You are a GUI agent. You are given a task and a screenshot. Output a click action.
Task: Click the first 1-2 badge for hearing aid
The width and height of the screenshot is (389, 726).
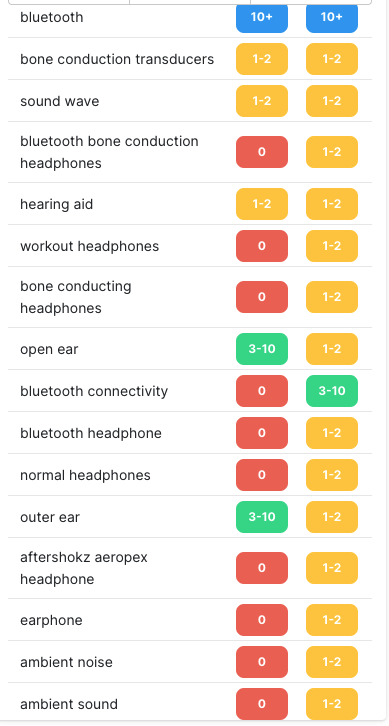[262, 204]
